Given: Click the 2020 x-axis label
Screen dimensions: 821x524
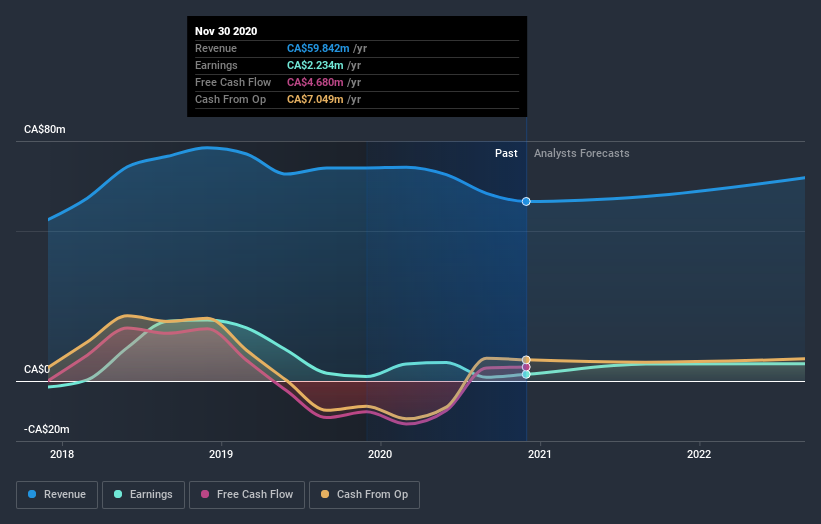Looking at the screenshot, I should (380, 454).
